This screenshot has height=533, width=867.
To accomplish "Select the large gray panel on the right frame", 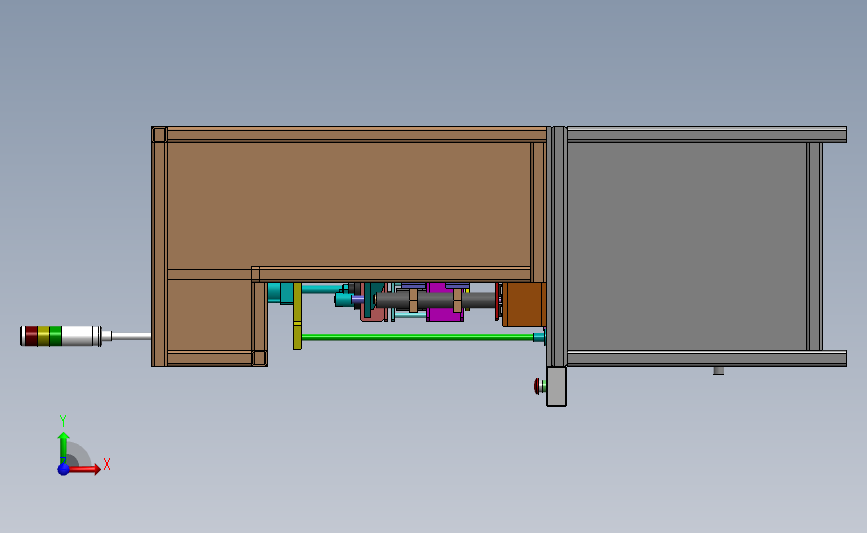I will coord(687,247).
